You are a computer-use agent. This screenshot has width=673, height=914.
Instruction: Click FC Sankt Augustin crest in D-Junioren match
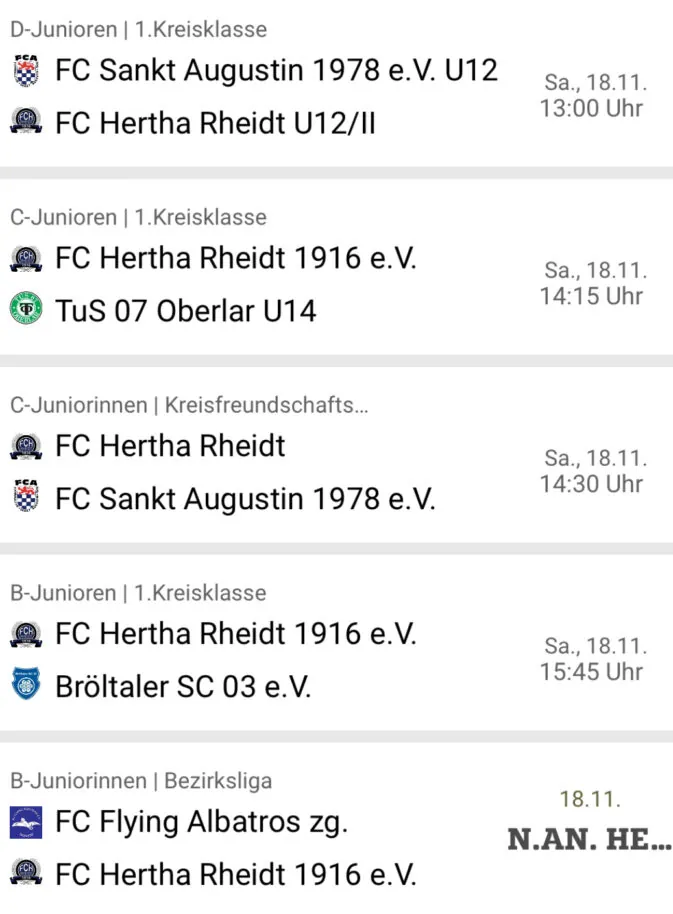pos(26,72)
